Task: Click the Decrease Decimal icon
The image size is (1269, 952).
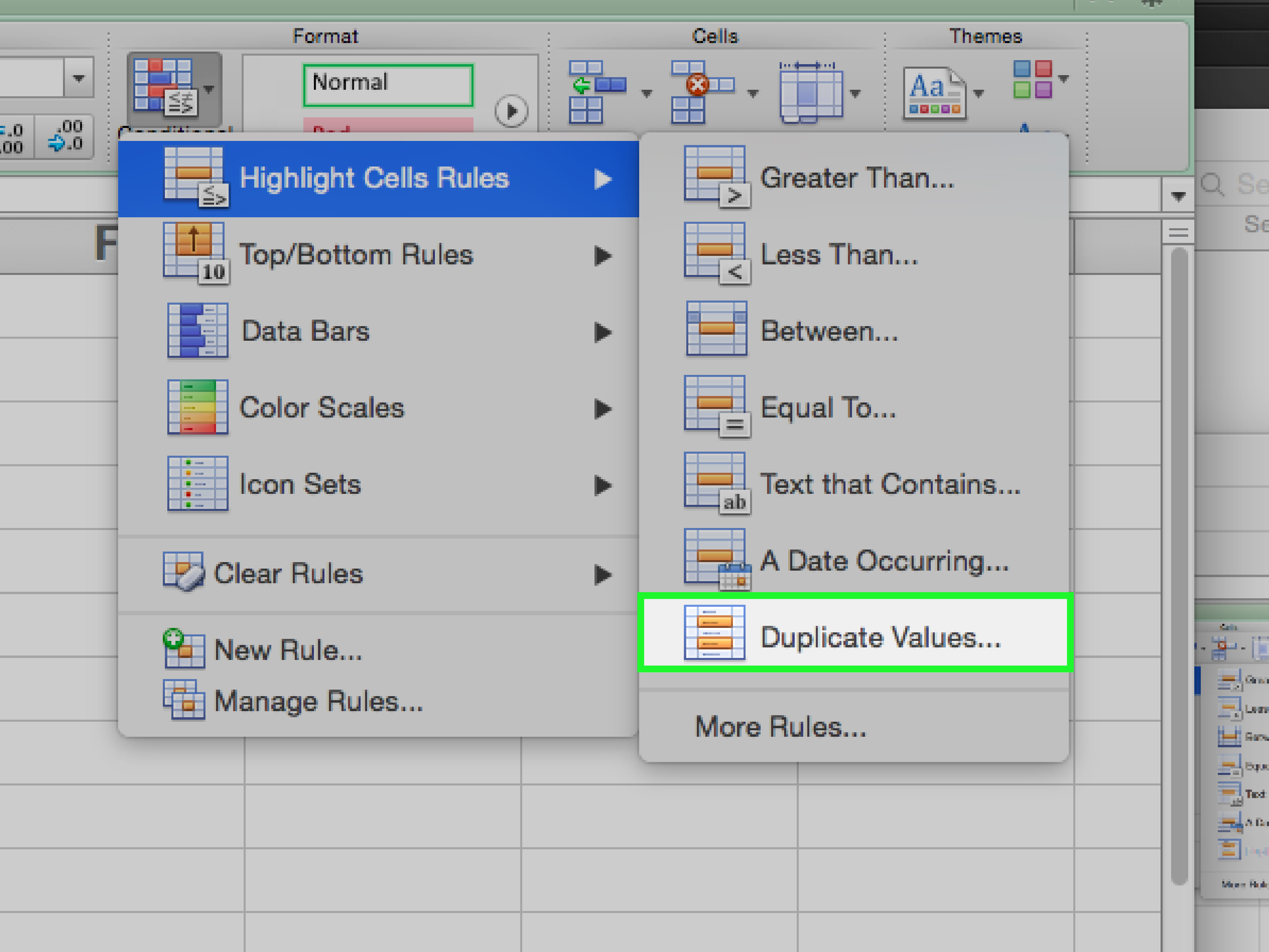Action: (x=65, y=136)
